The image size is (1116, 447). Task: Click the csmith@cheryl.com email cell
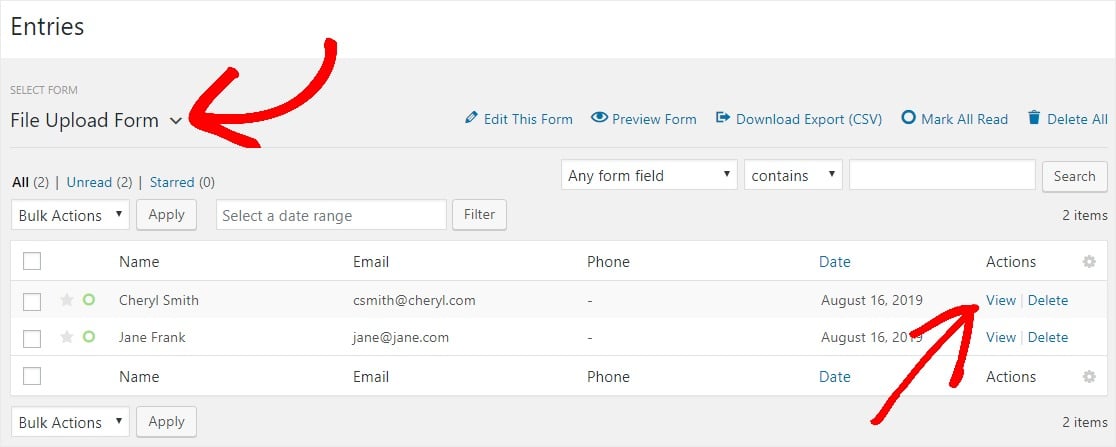pos(414,300)
